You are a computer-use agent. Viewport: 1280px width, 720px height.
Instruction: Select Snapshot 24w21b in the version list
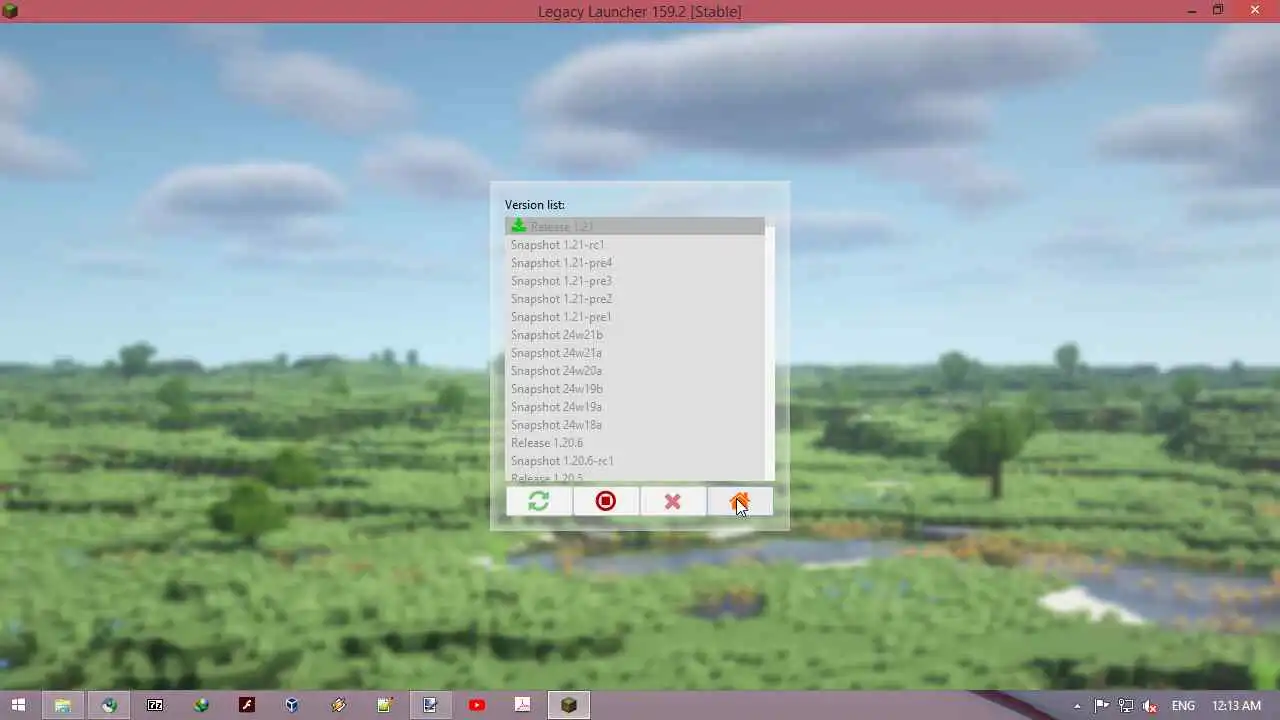click(x=635, y=335)
